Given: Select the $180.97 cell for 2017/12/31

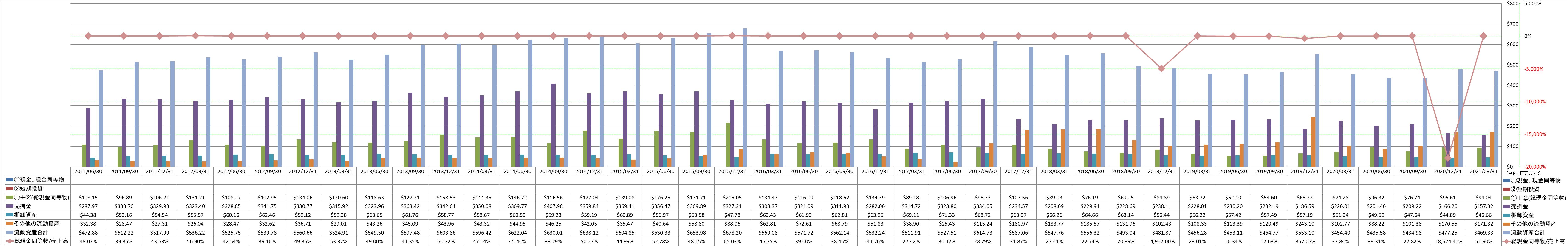Looking at the screenshot, I should (1018, 223).
